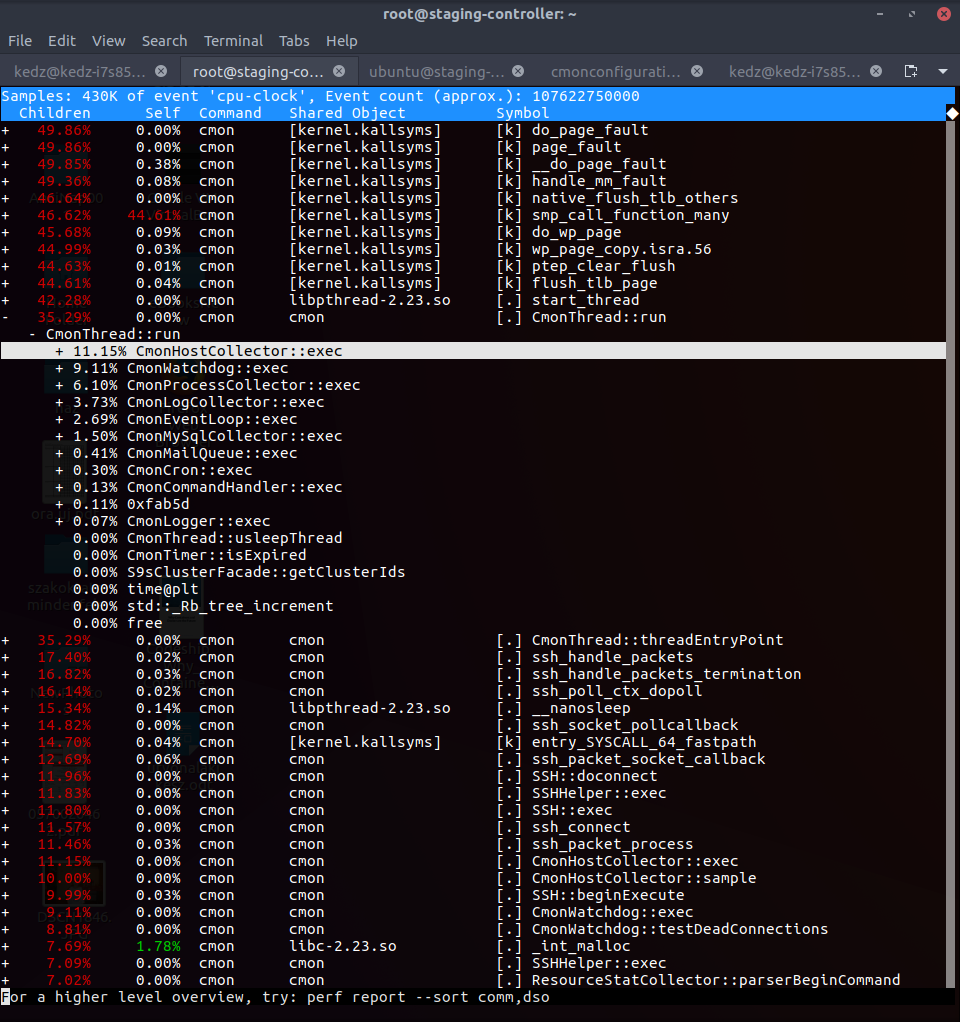Click the perf report hint line
The height and width of the screenshot is (1022, 960).
coord(276,997)
